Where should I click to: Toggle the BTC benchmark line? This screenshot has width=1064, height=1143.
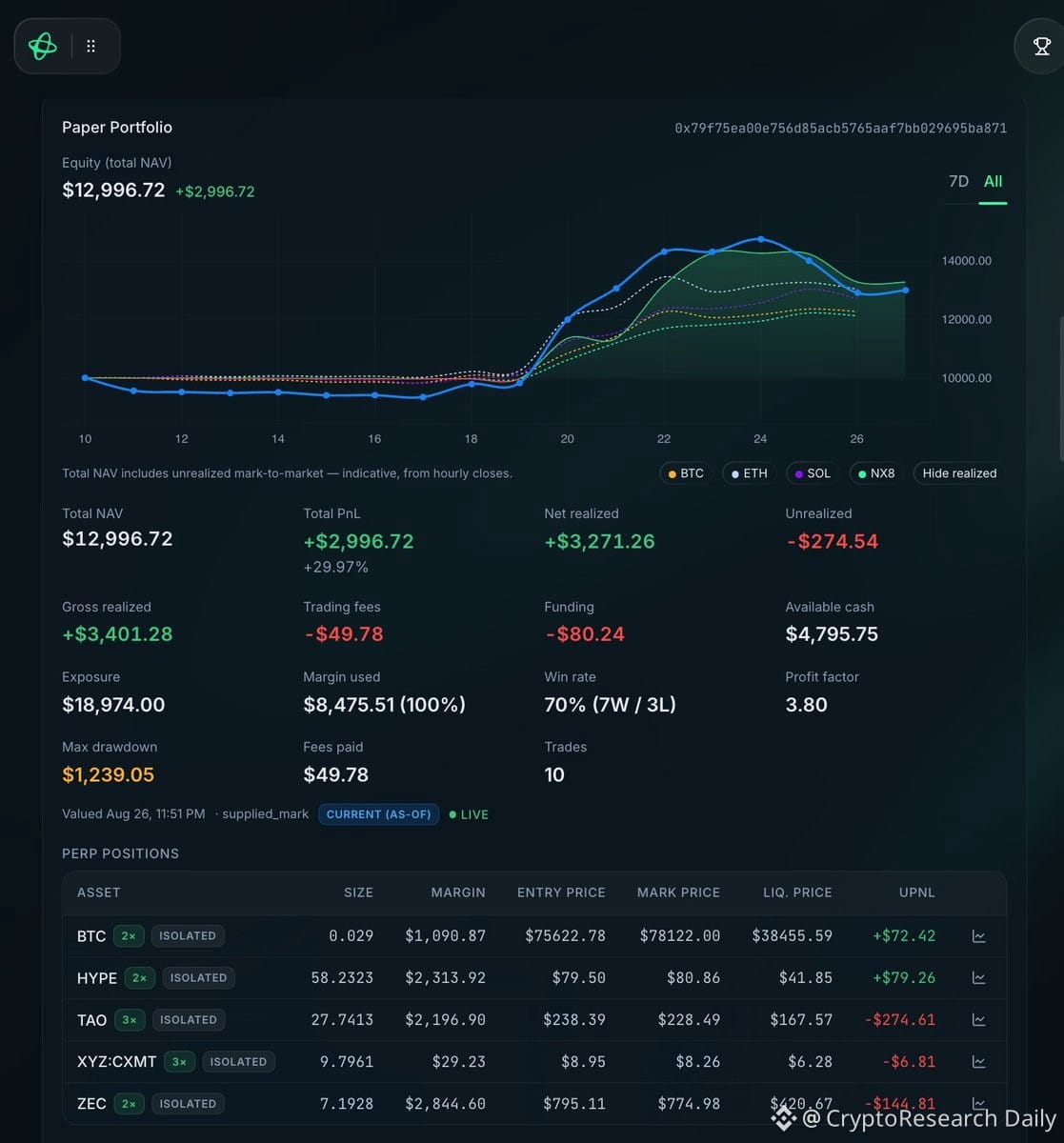click(x=686, y=473)
